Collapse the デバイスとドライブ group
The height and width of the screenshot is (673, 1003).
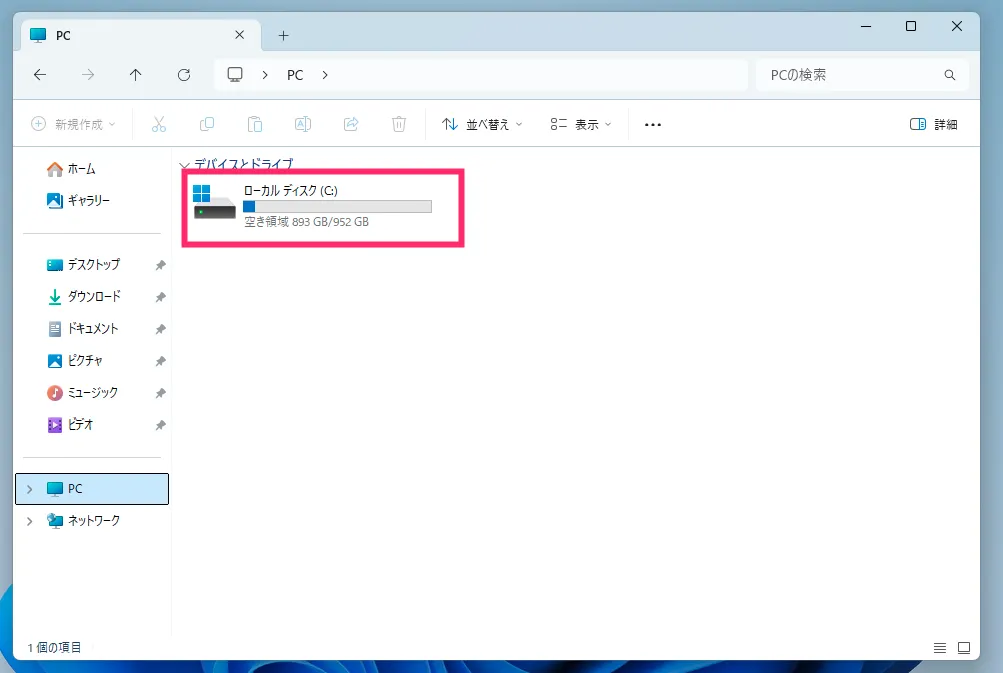[x=184, y=165]
